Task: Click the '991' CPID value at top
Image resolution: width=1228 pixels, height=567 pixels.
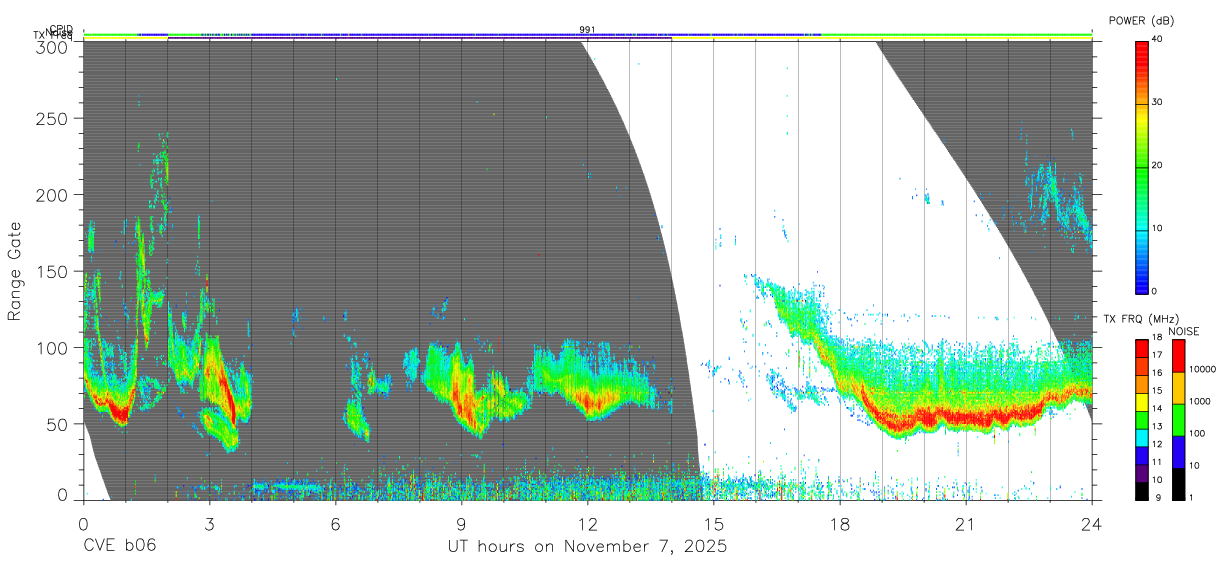Action: click(x=587, y=30)
